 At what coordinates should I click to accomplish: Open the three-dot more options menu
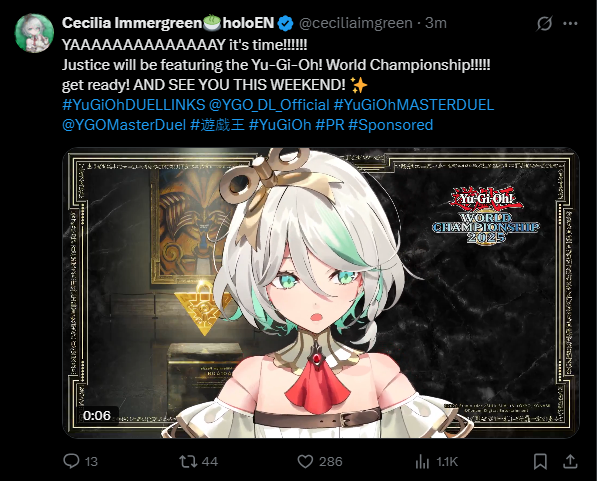click(570, 24)
